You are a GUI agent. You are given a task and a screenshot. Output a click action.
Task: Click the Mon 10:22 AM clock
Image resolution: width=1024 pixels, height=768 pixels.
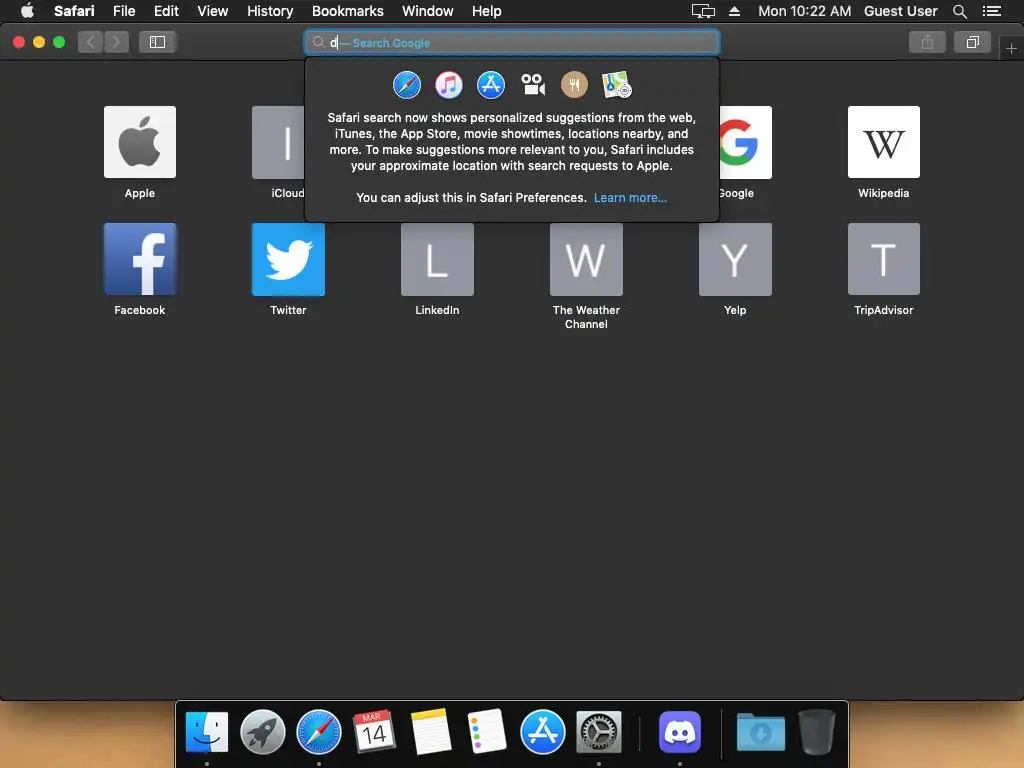(x=805, y=11)
